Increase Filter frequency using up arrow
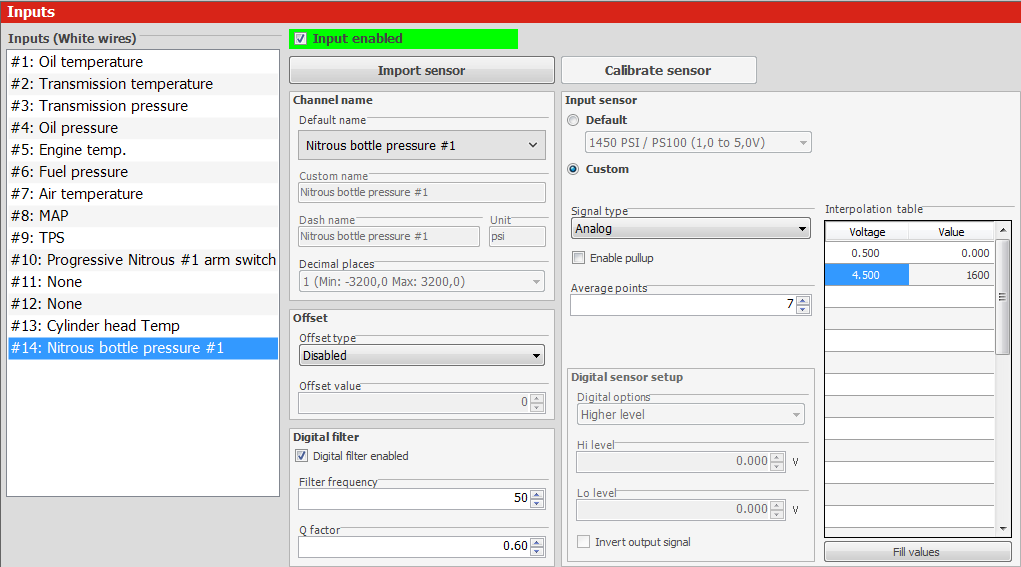Image resolution: width=1021 pixels, height=567 pixels. (x=537, y=494)
